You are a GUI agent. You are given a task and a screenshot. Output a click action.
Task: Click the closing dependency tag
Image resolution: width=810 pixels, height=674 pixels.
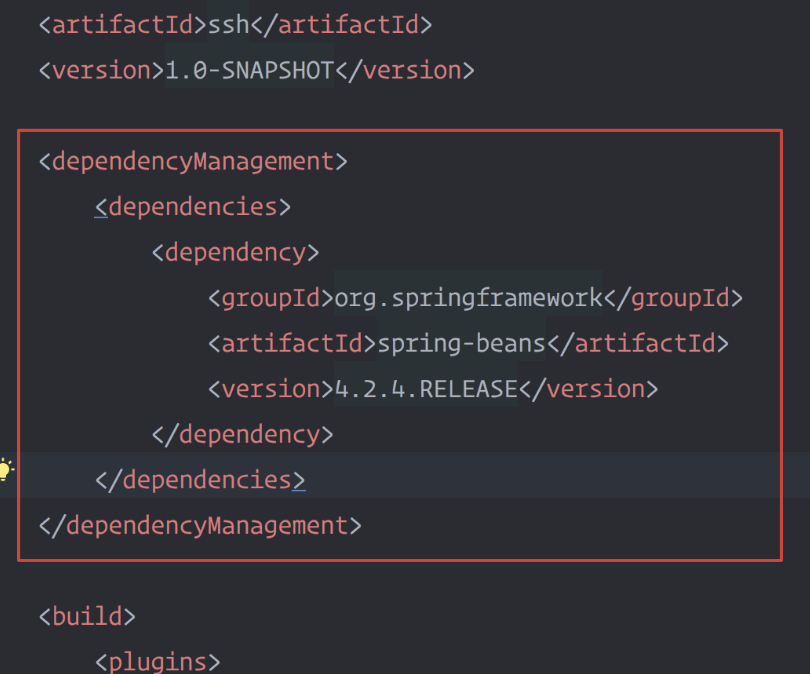(x=242, y=434)
